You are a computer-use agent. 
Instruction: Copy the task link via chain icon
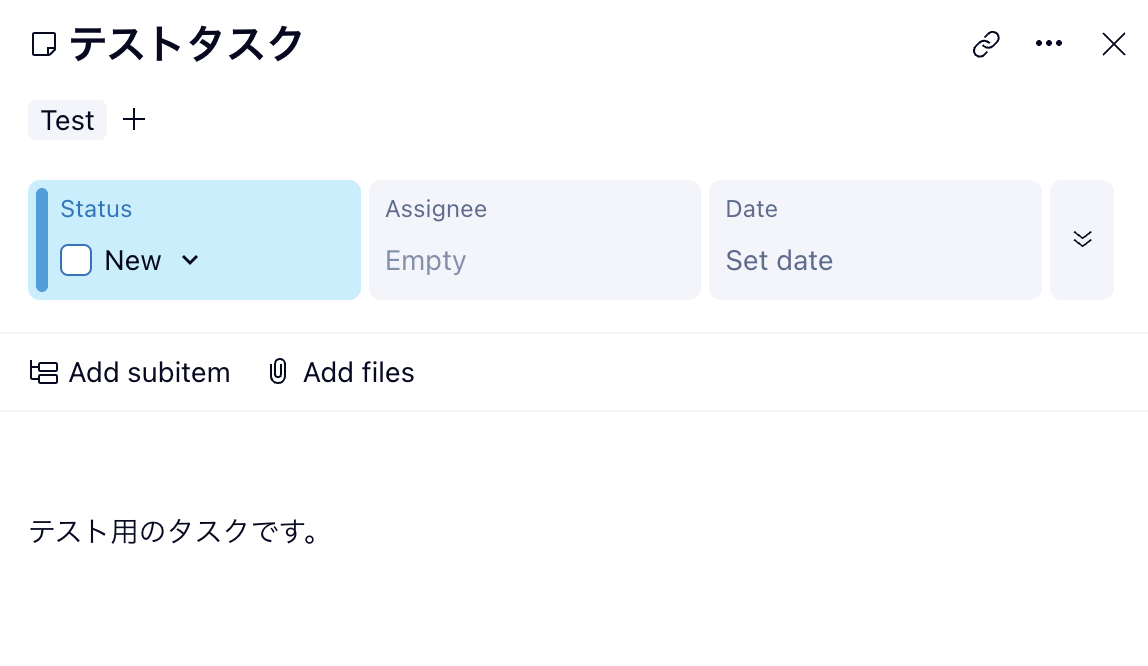pos(986,44)
